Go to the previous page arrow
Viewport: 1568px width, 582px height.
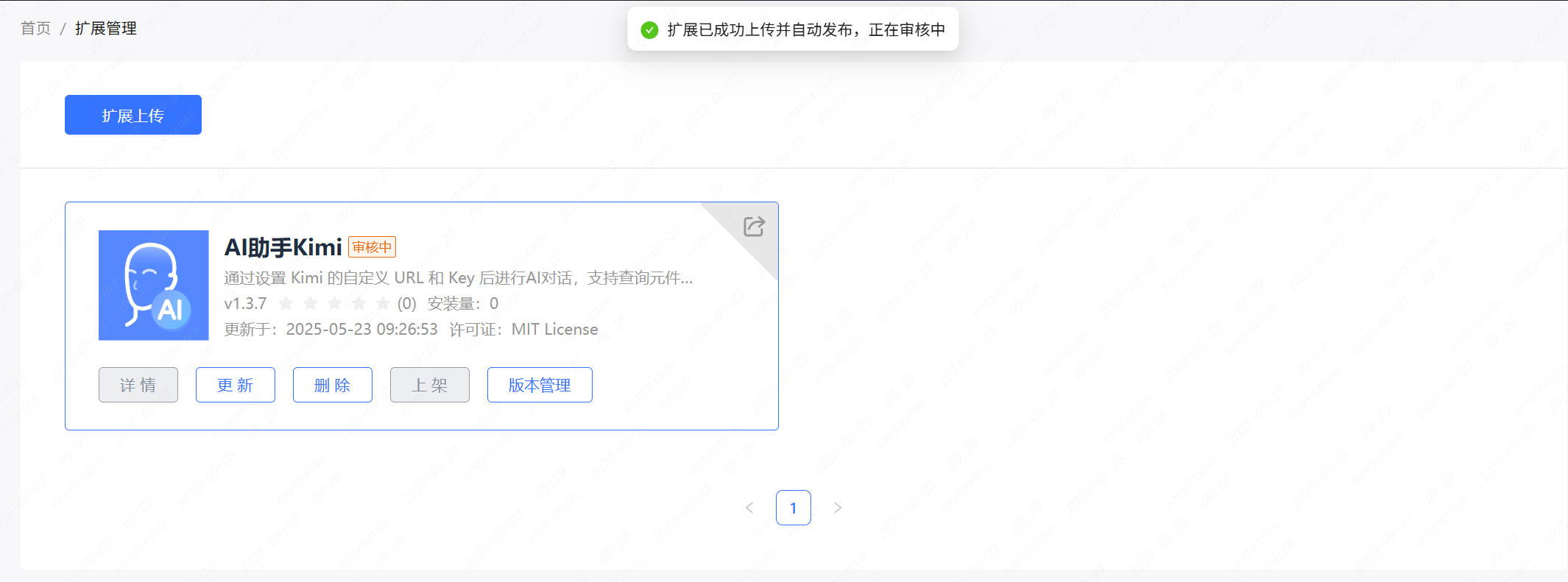coord(749,508)
